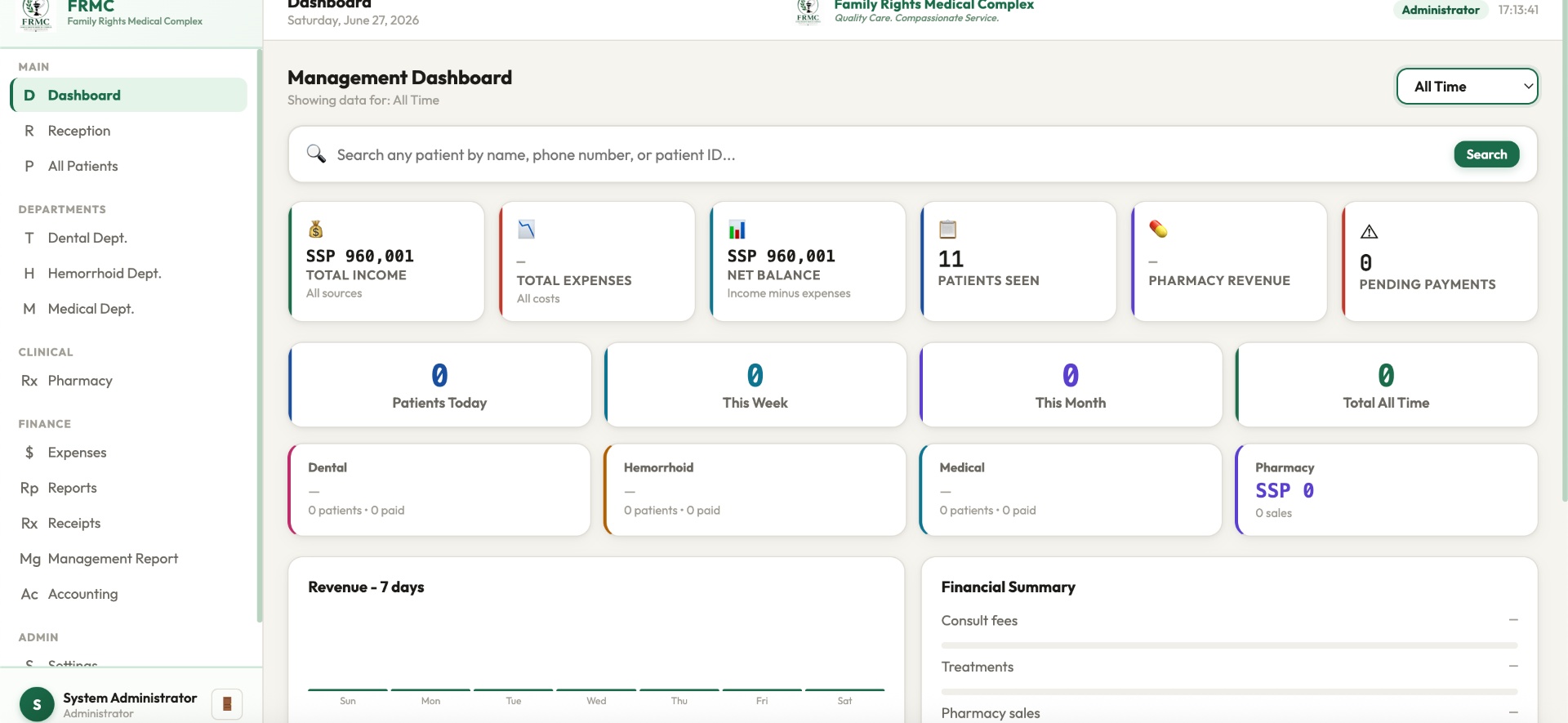Viewport: 1568px width, 723px height.
Task: Click the magnifying glass search icon
Action: pos(316,154)
